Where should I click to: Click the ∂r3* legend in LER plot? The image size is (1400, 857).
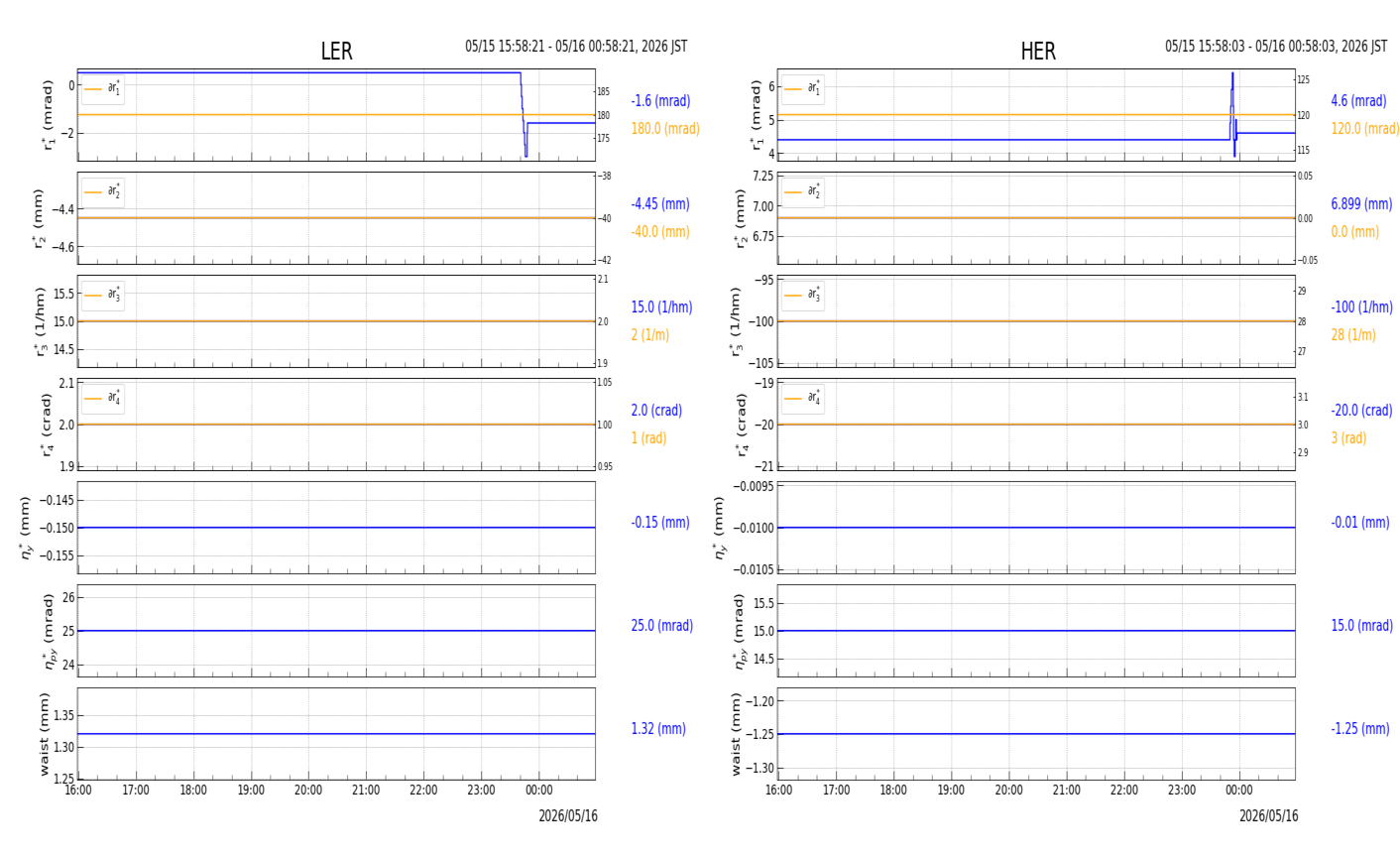[x=103, y=295]
